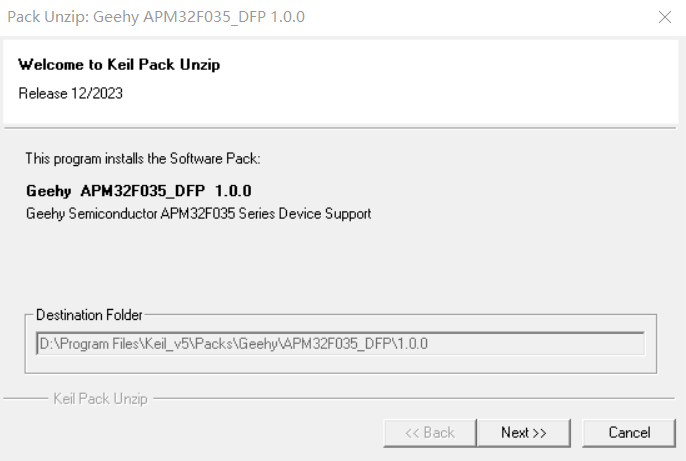
Task: Click the window title text 'Pack Unzip: Geehy APM32F035_DFP 1.0.0'
Action: click(155, 17)
